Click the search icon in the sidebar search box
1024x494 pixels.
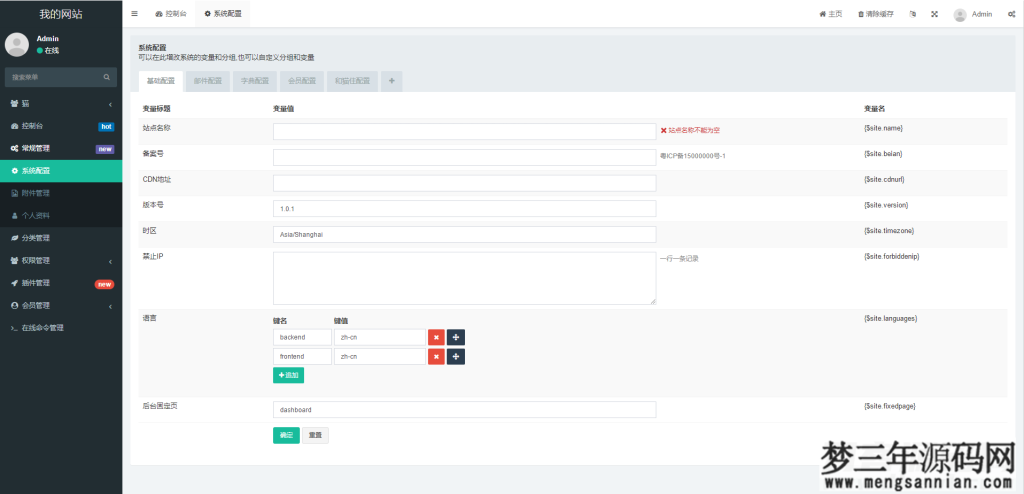click(107, 76)
